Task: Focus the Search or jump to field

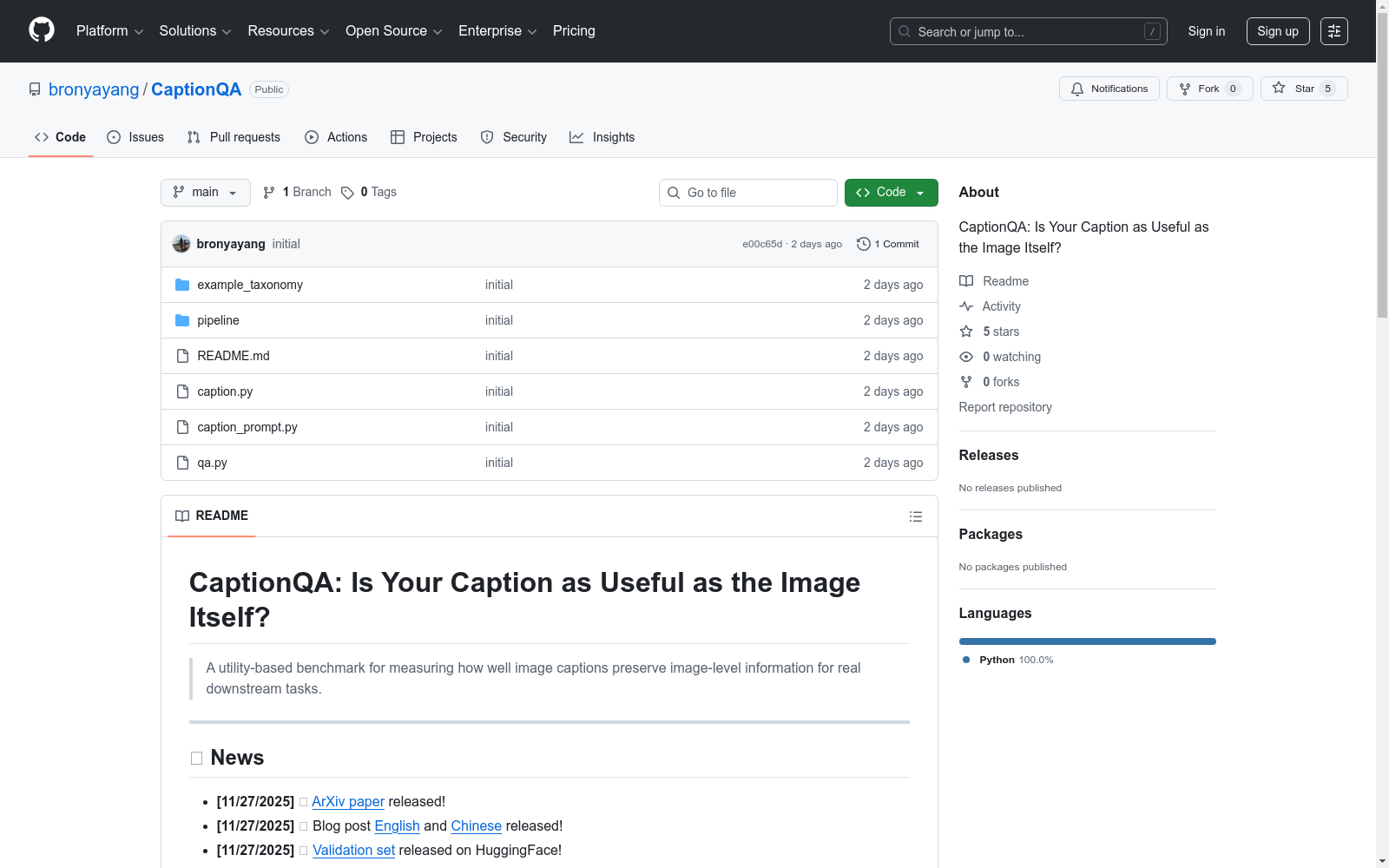Action: point(1029,31)
